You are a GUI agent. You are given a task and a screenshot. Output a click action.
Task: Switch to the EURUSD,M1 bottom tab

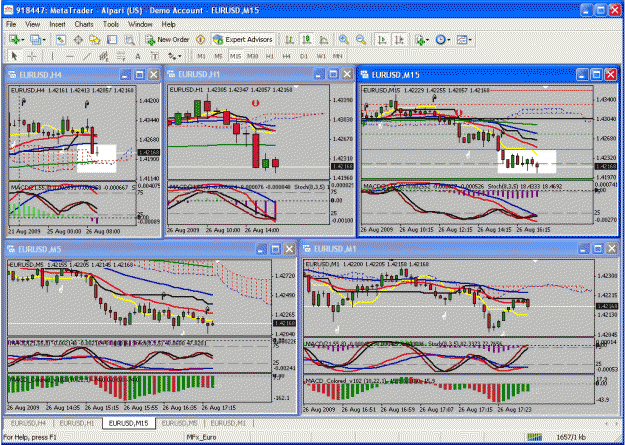click(x=229, y=423)
